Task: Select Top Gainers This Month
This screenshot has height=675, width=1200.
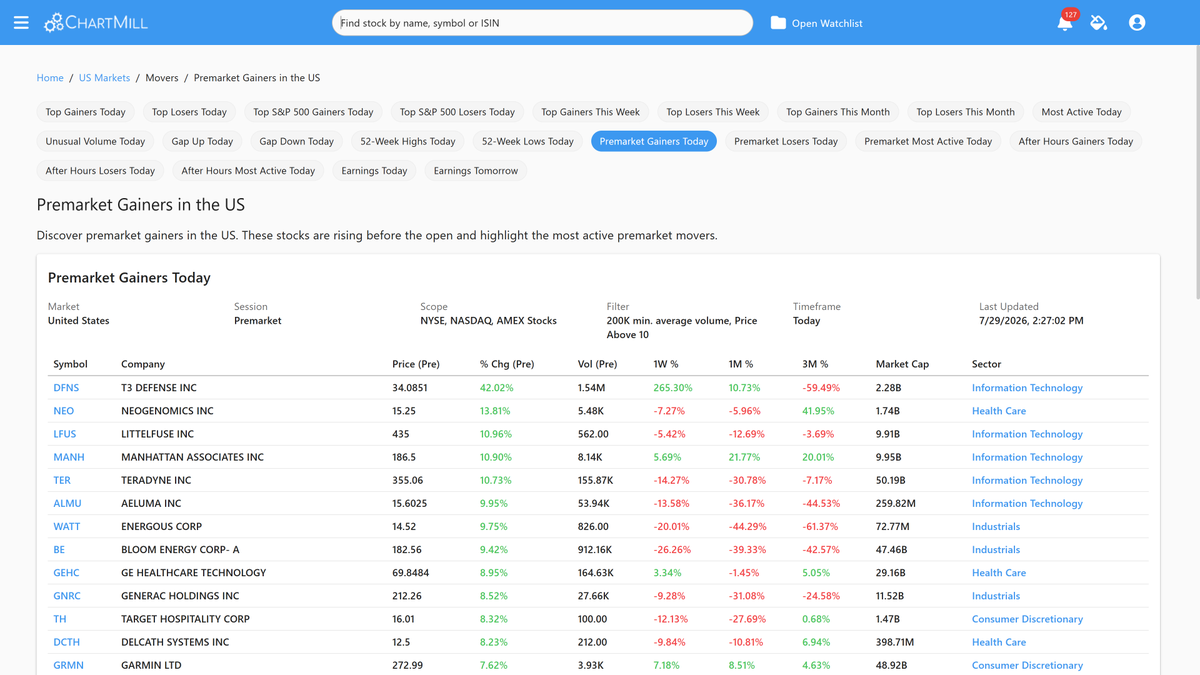Action: (838, 112)
